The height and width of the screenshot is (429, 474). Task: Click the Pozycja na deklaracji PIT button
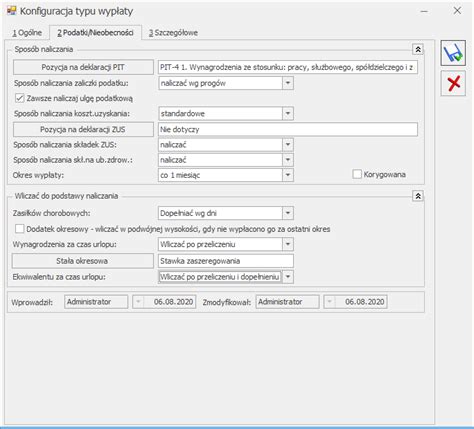83,67
